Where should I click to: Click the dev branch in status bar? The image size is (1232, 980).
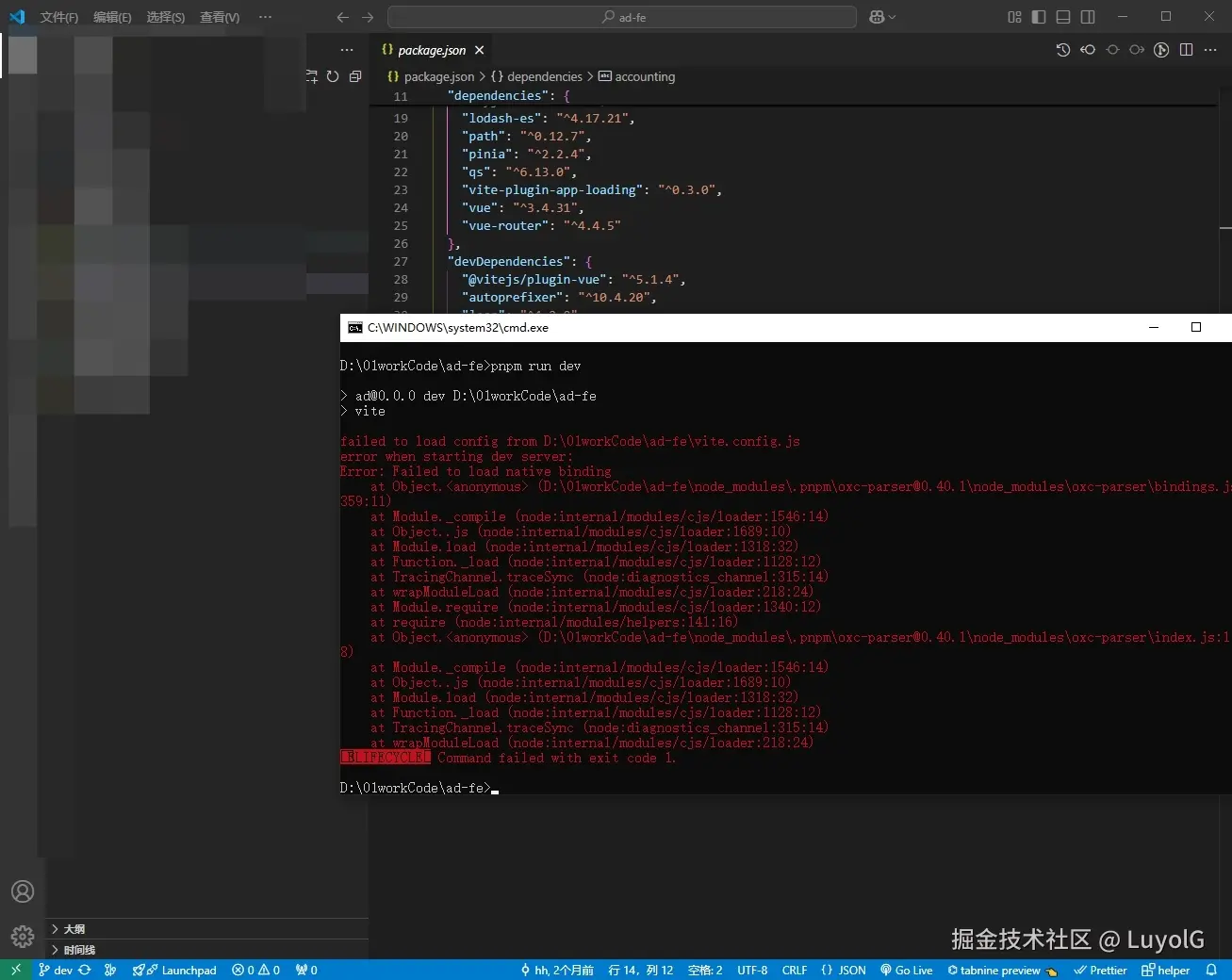56,970
